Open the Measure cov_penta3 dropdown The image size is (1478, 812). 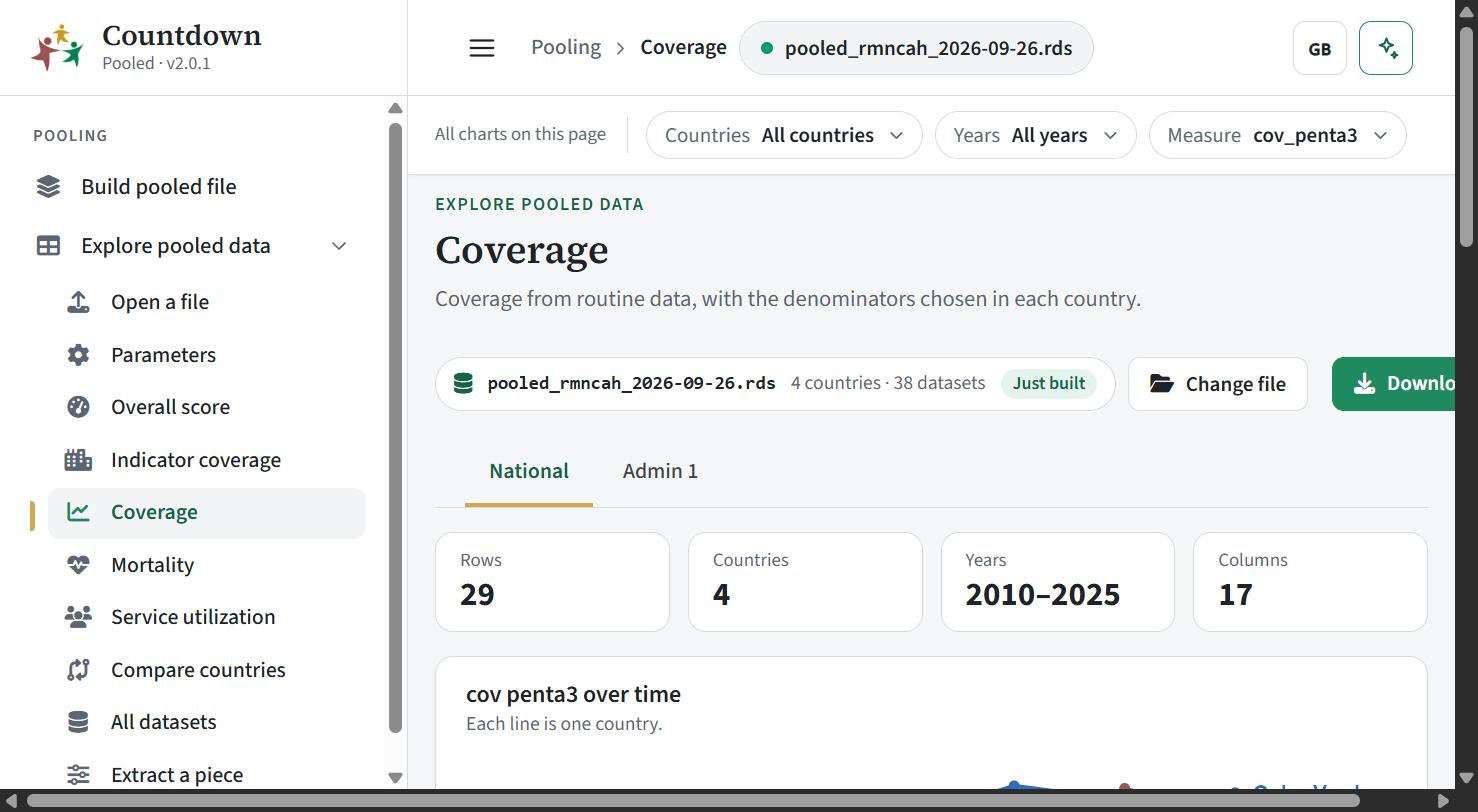pos(1278,135)
